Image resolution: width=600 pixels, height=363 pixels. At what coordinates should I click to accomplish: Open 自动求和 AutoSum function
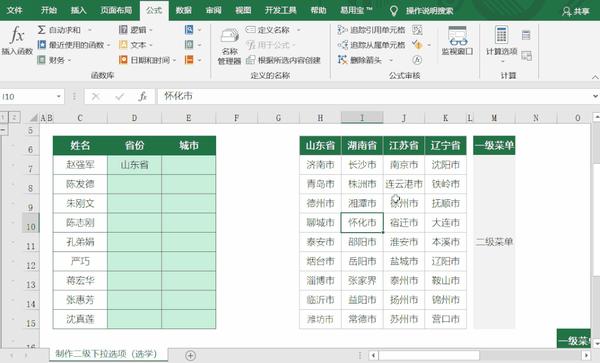pos(59,30)
